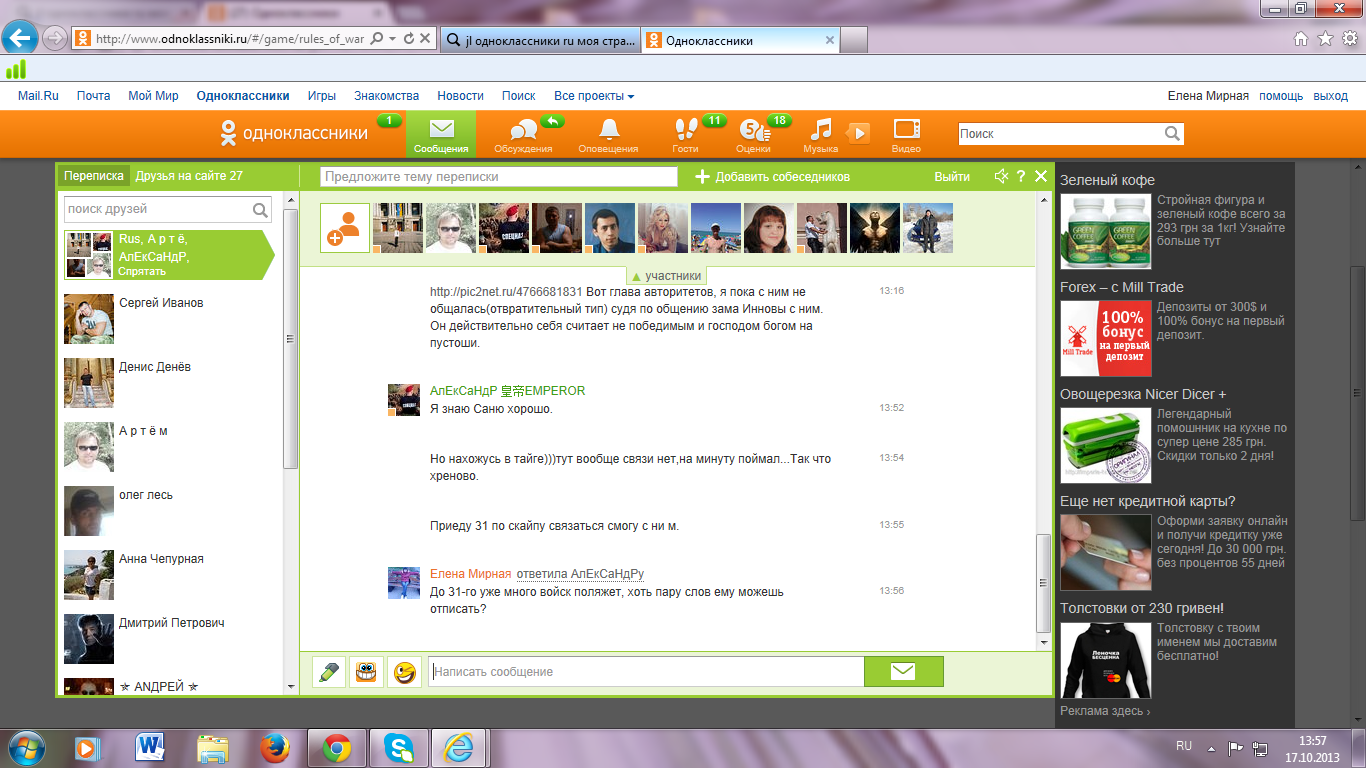Open the Оповещения bell icon

point(608,129)
